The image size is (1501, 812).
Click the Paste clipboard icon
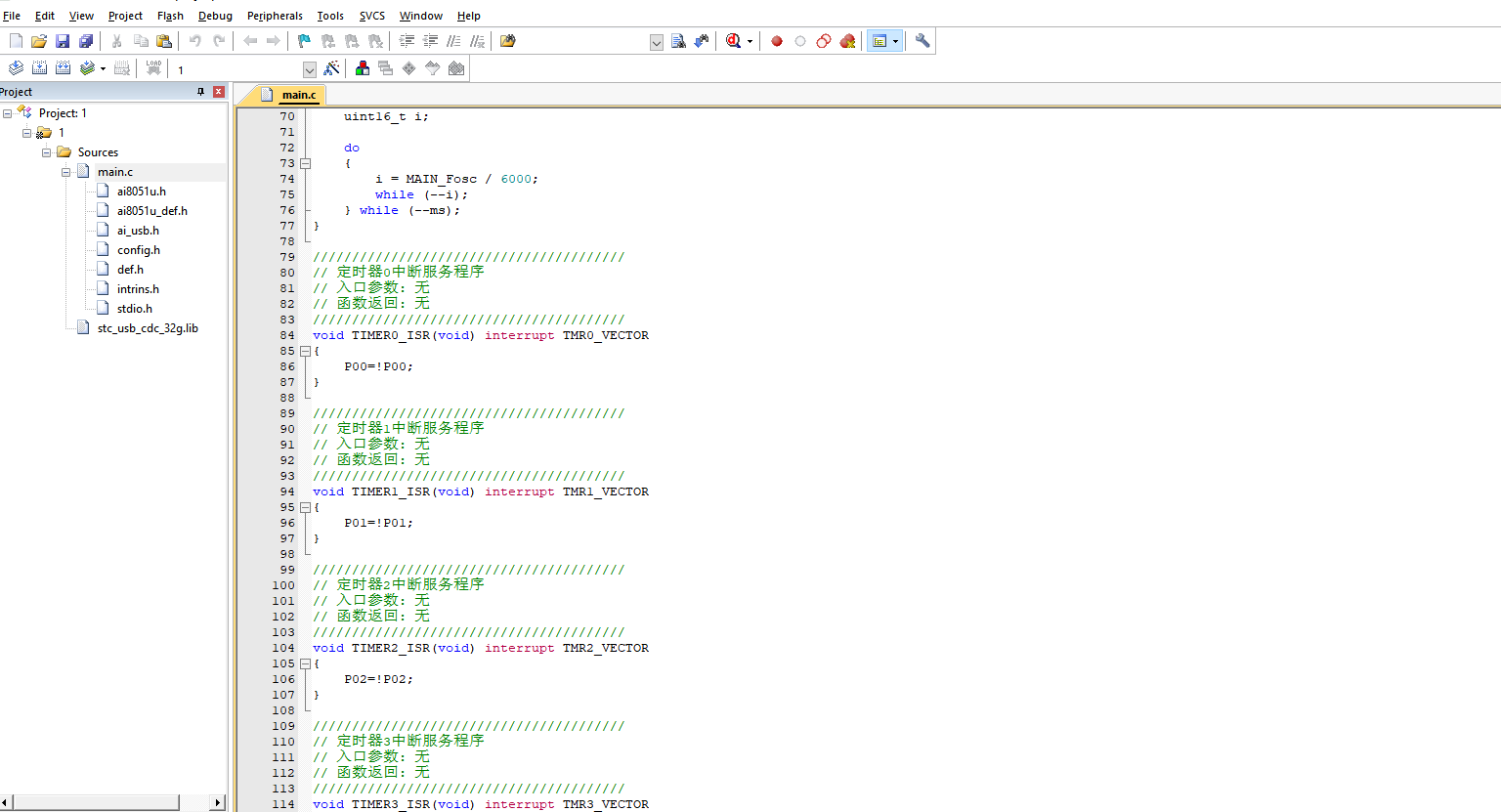pos(164,41)
